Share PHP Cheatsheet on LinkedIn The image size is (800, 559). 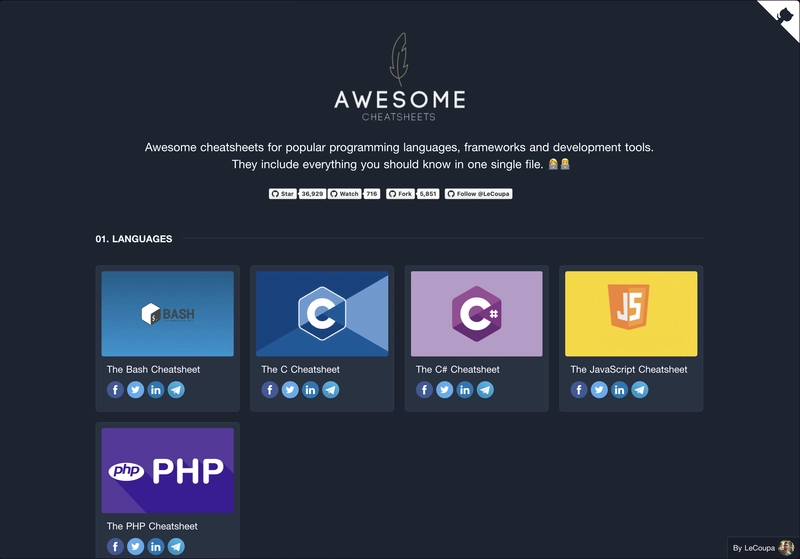pyautogui.click(x=156, y=546)
